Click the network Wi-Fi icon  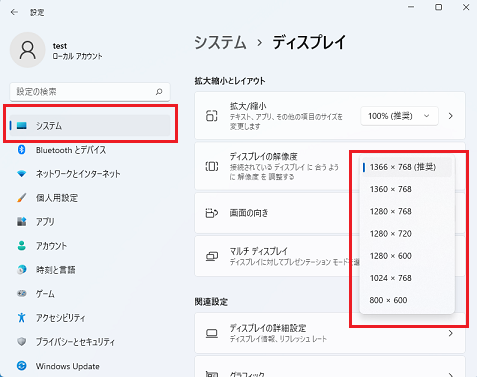pyautogui.click(x=22, y=174)
